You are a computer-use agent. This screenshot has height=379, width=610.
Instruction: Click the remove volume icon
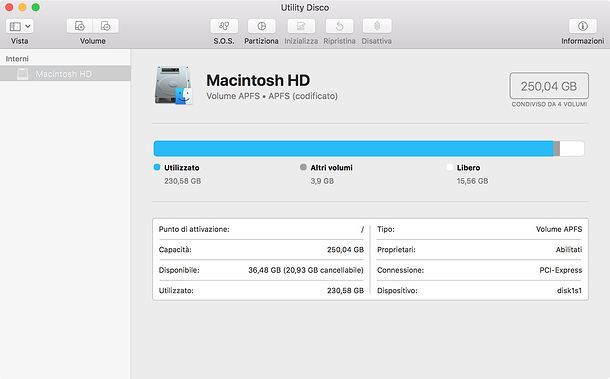[x=105, y=26]
